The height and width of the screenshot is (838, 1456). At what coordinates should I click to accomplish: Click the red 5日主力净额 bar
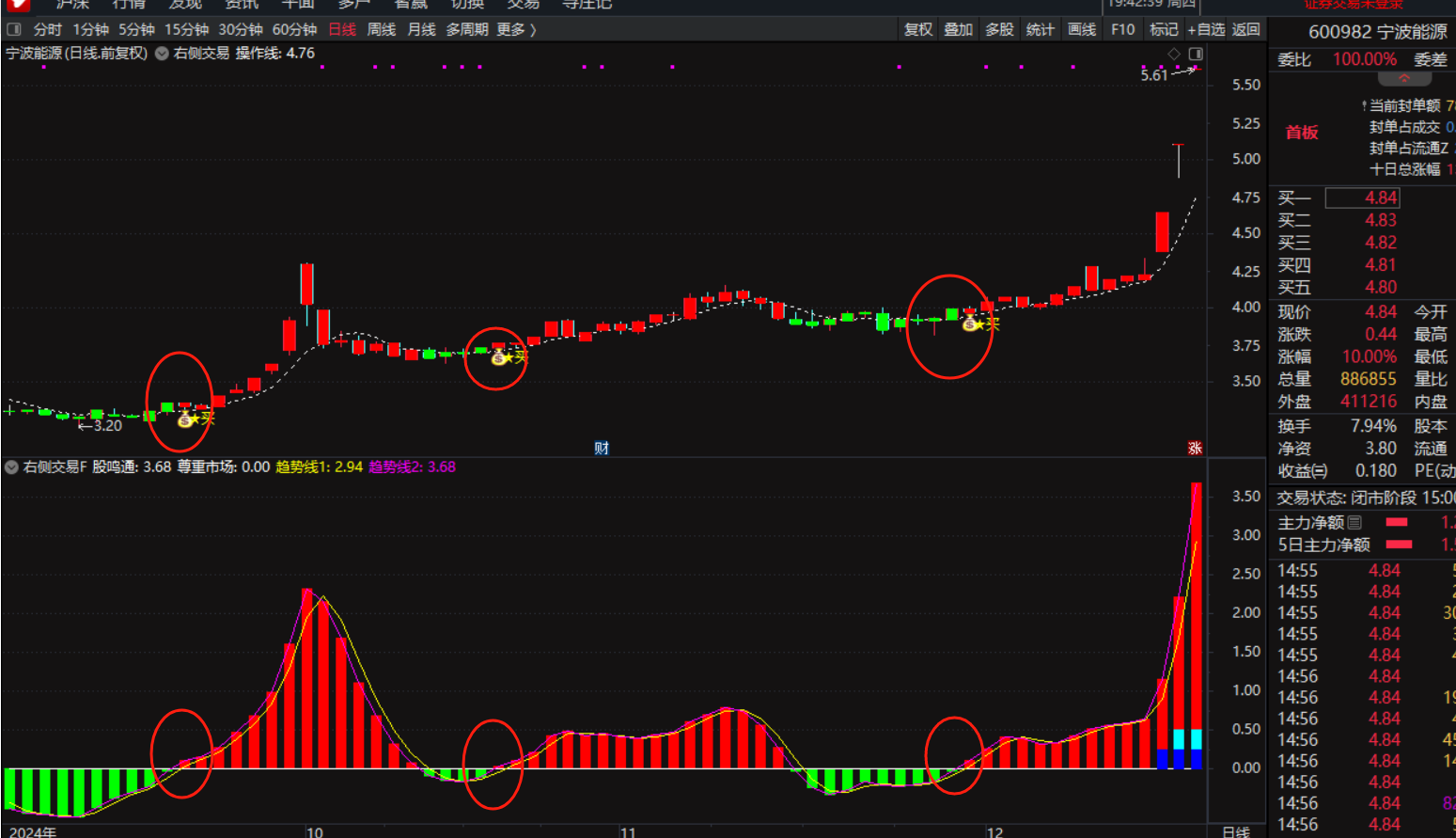click(1399, 545)
